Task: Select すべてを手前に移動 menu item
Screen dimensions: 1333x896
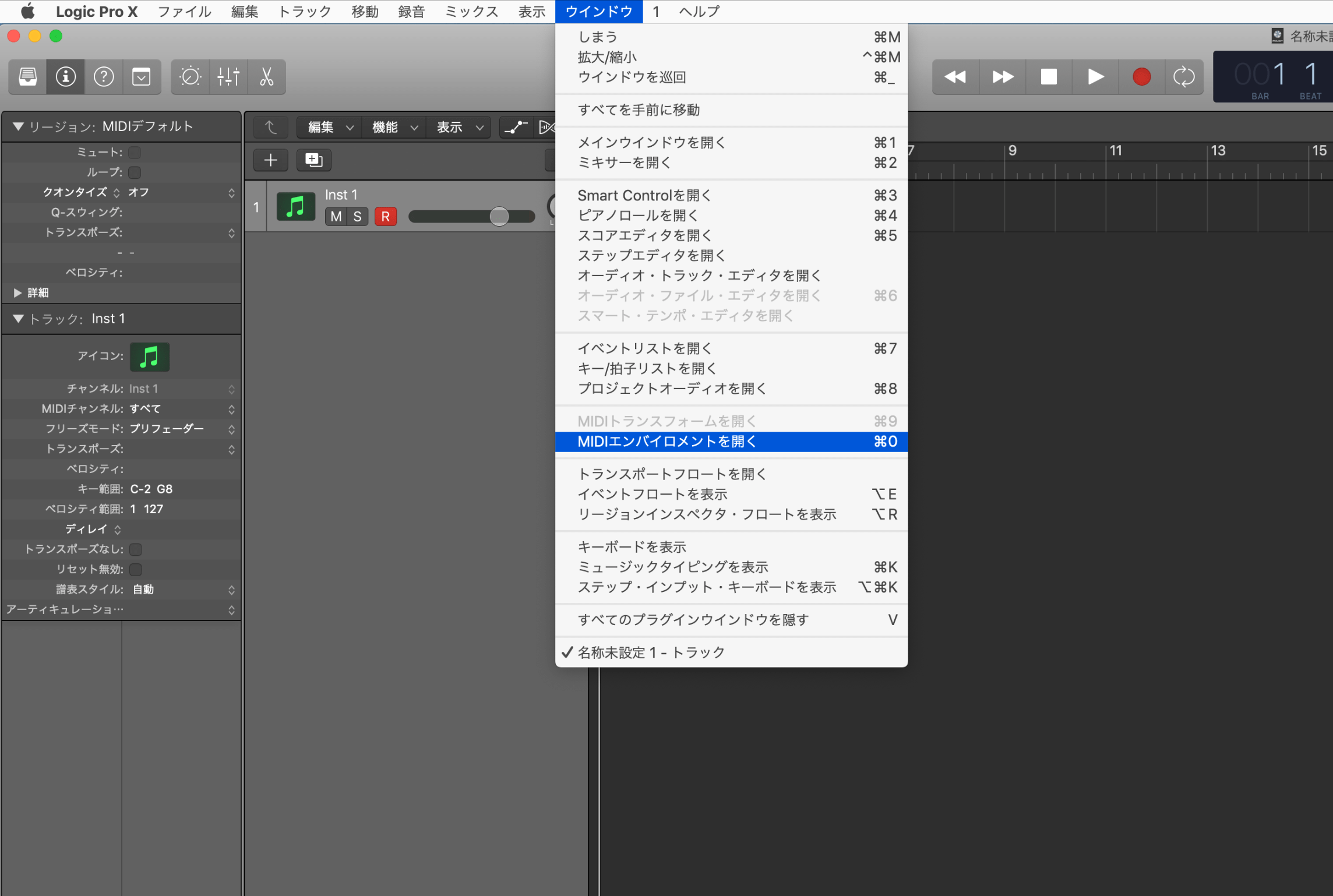Action: tap(731, 110)
